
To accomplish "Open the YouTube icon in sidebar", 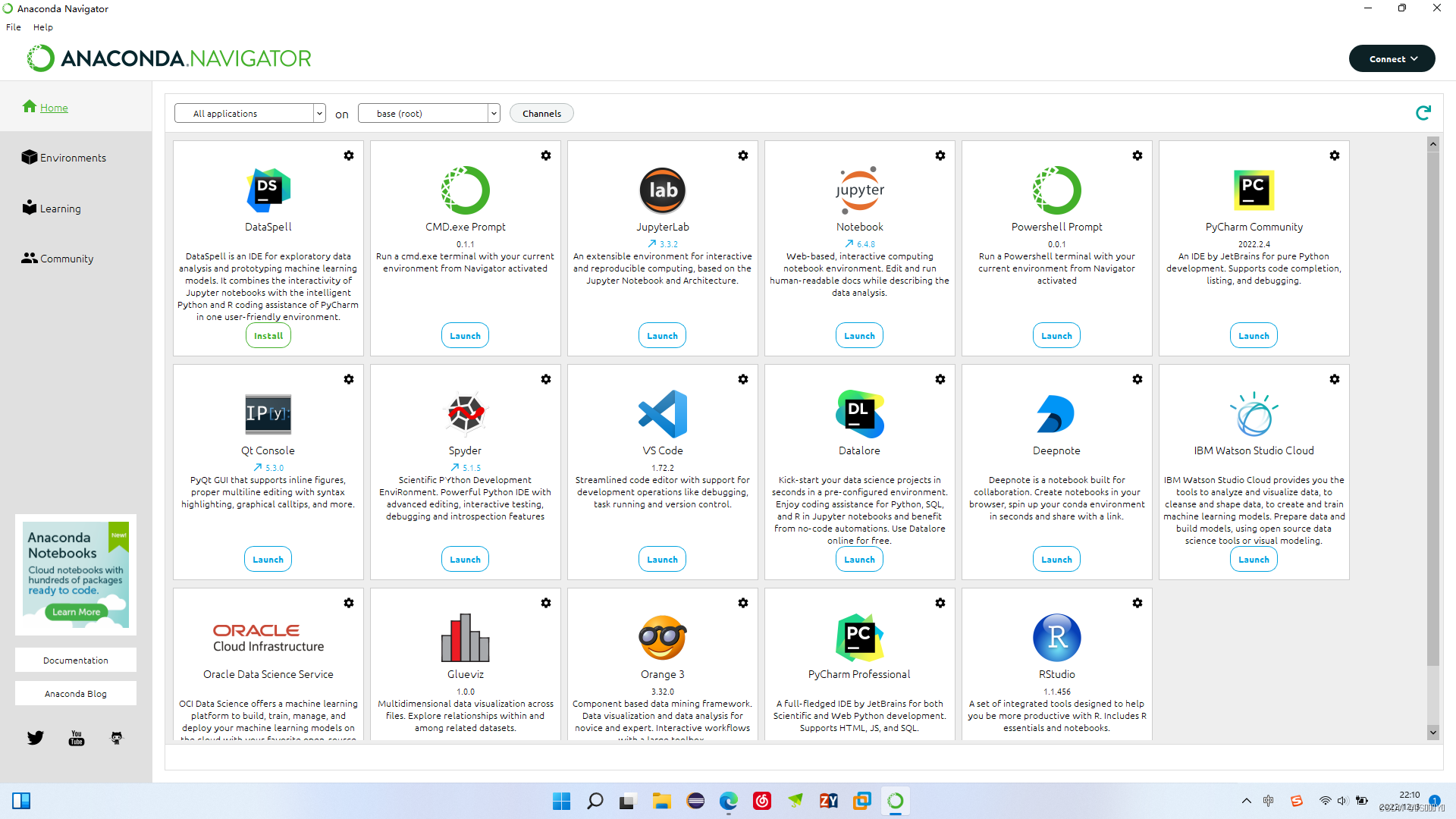I will coord(77,738).
